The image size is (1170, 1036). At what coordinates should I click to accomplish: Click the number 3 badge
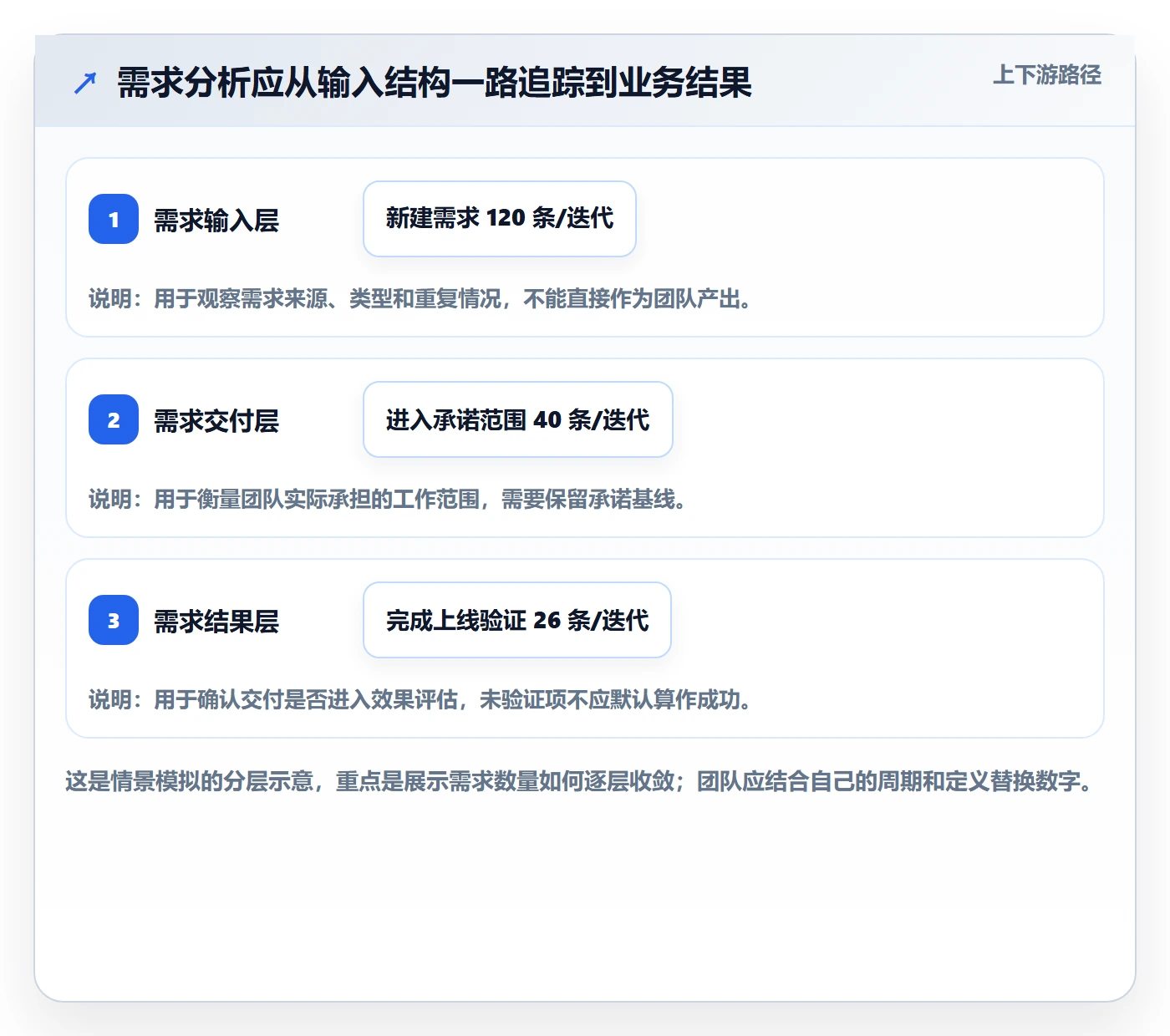tap(114, 620)
